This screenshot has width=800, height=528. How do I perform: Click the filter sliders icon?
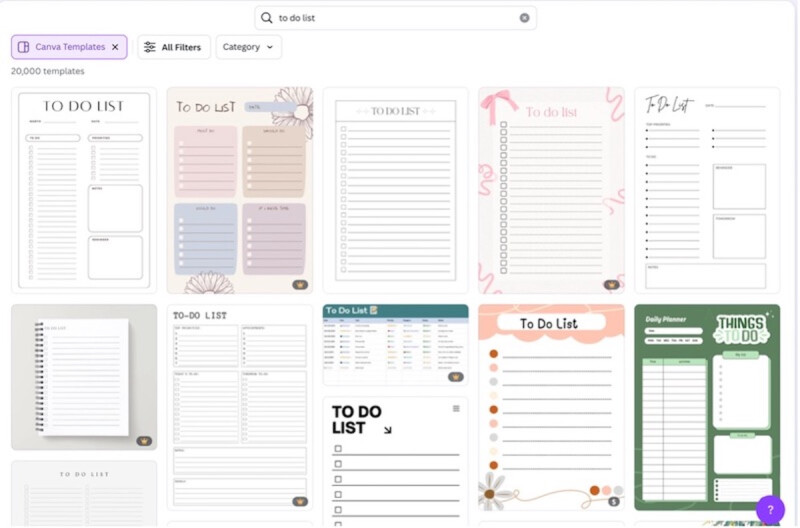pyautogui.click(x=149, y=47)
